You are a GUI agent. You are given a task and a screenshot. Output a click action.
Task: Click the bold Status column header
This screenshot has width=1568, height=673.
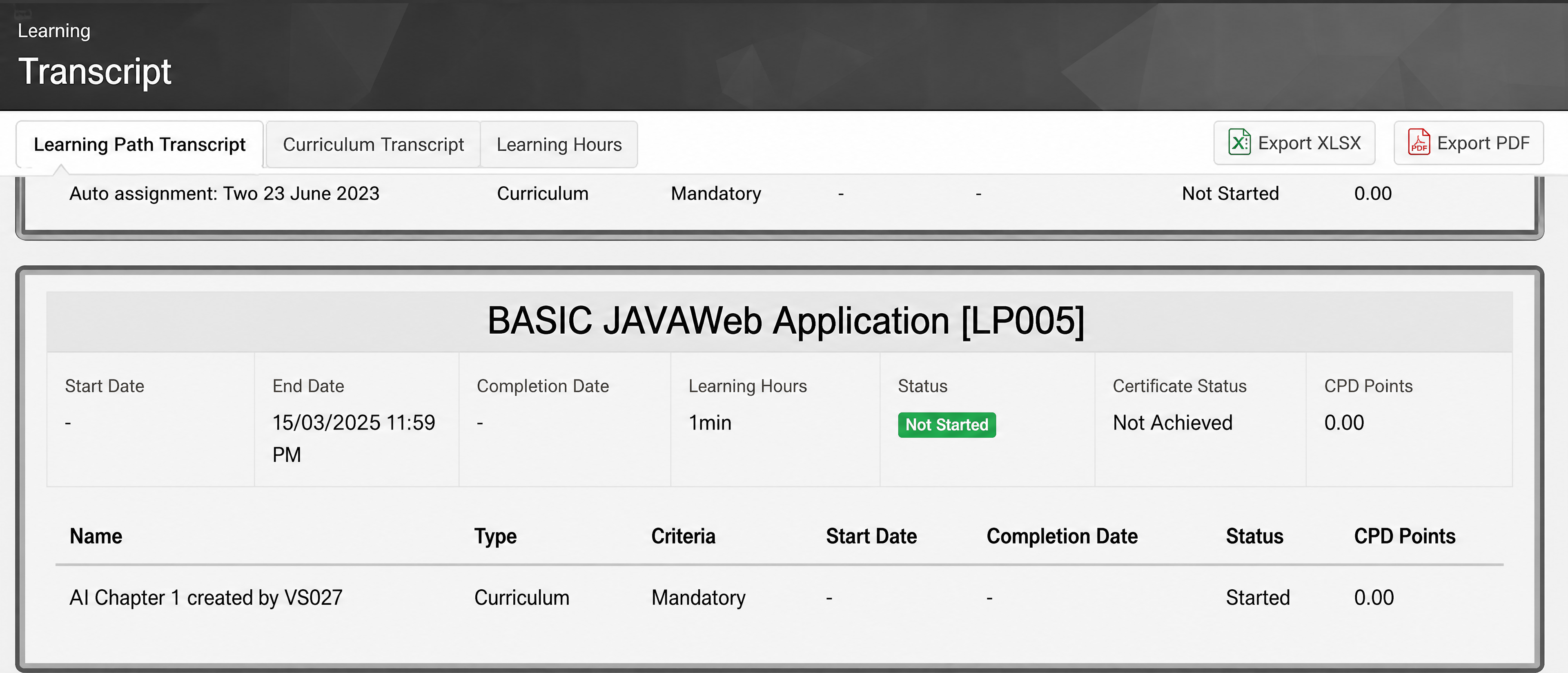click(1254, 536)
